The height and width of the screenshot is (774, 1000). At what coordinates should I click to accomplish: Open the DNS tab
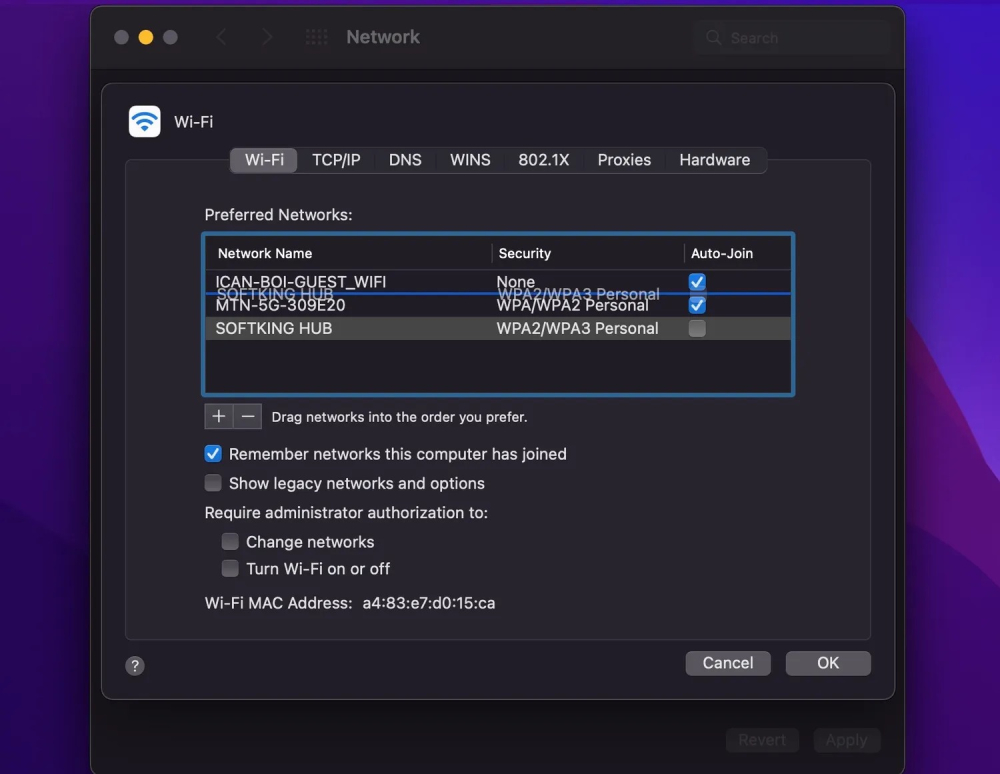click(405, 160)
